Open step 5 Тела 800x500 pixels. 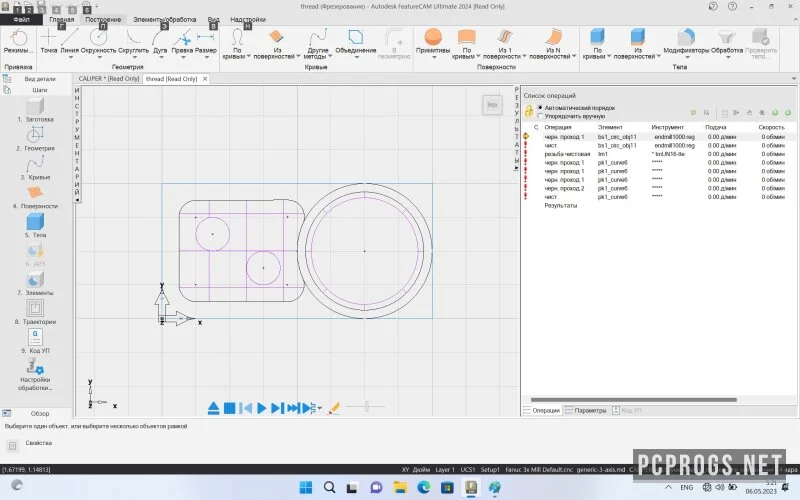pyautogui.click(x=35, y=226)
